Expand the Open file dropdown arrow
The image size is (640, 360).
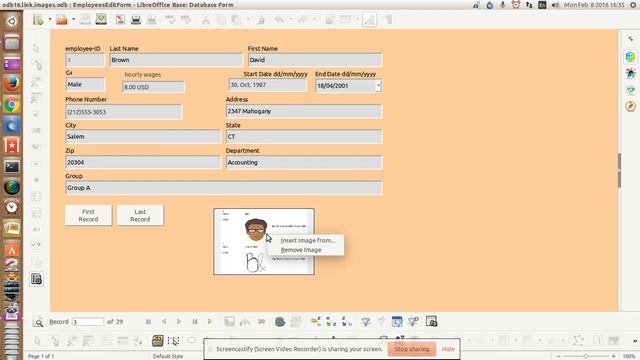pyautogui.click(x=73, y=20)
